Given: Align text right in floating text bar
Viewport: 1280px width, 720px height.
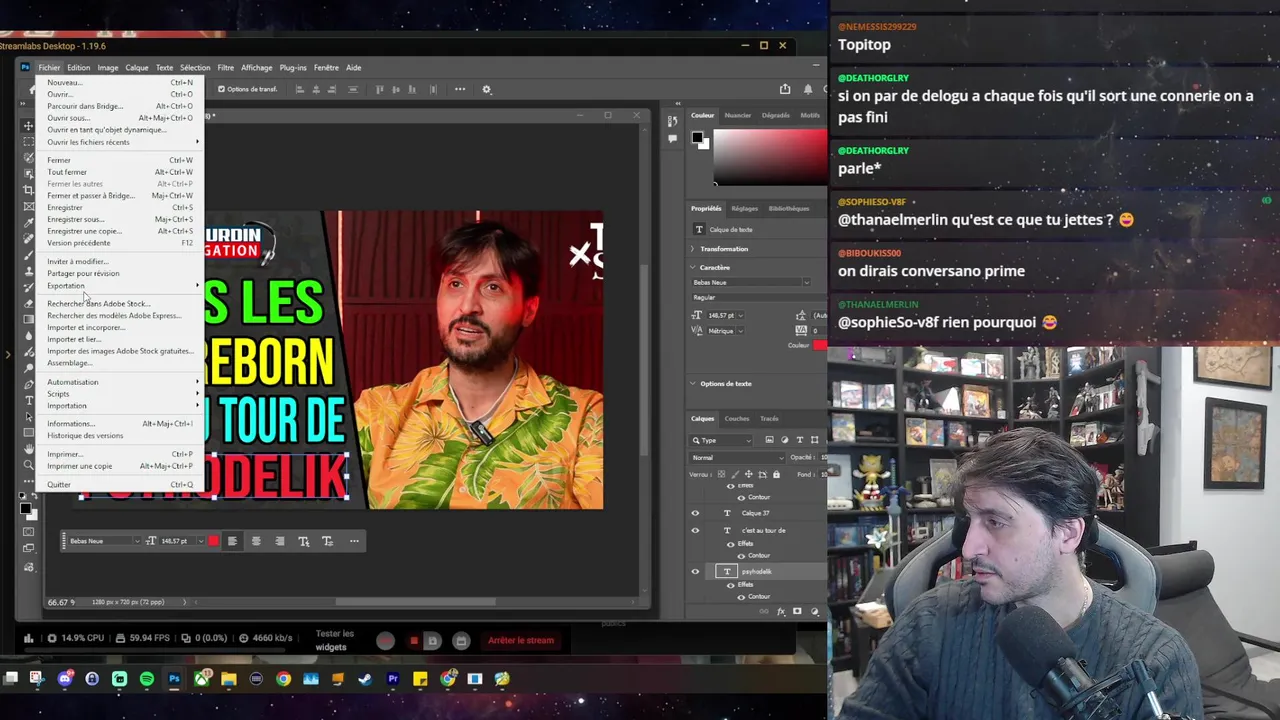Looking at the screenshot, I should [x=280, y=541].
